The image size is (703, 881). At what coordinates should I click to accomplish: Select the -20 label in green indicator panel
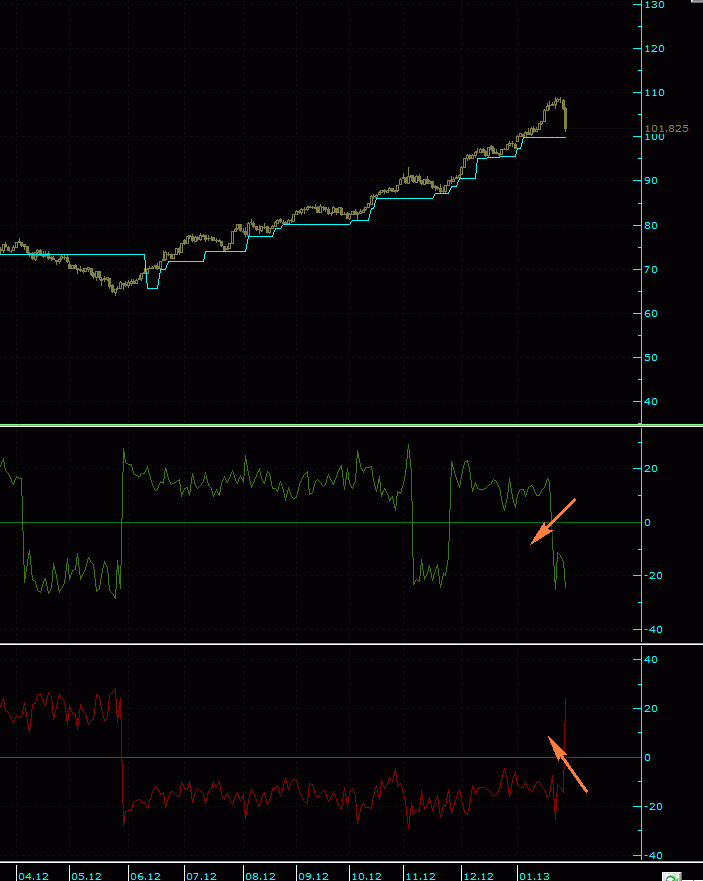click(x=653, y=575)
